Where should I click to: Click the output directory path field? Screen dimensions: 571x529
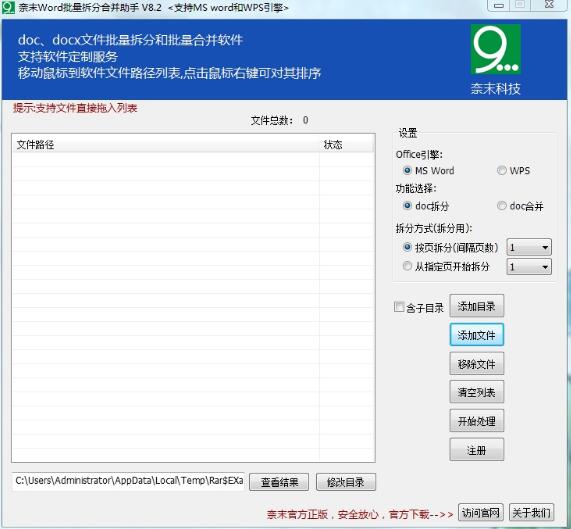[x=129, y=481]
